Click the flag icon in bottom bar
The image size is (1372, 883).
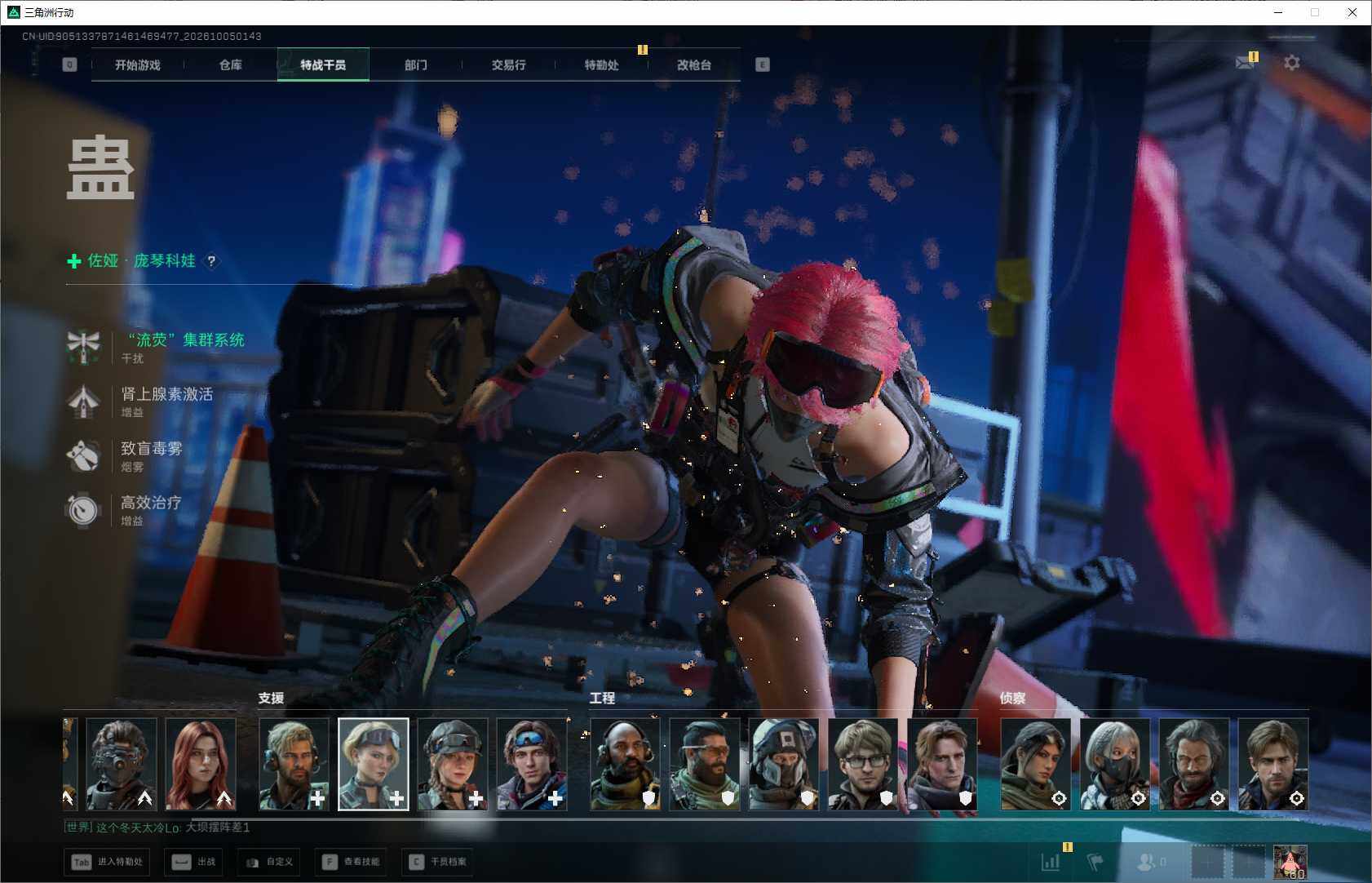coord(1095,861)
